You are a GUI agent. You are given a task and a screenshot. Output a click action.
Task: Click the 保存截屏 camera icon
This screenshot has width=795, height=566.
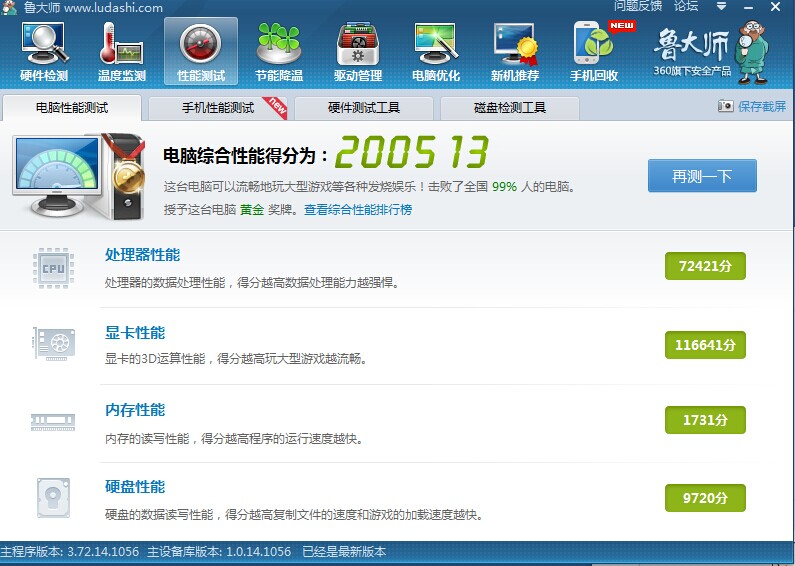click(x=726, y=105)
